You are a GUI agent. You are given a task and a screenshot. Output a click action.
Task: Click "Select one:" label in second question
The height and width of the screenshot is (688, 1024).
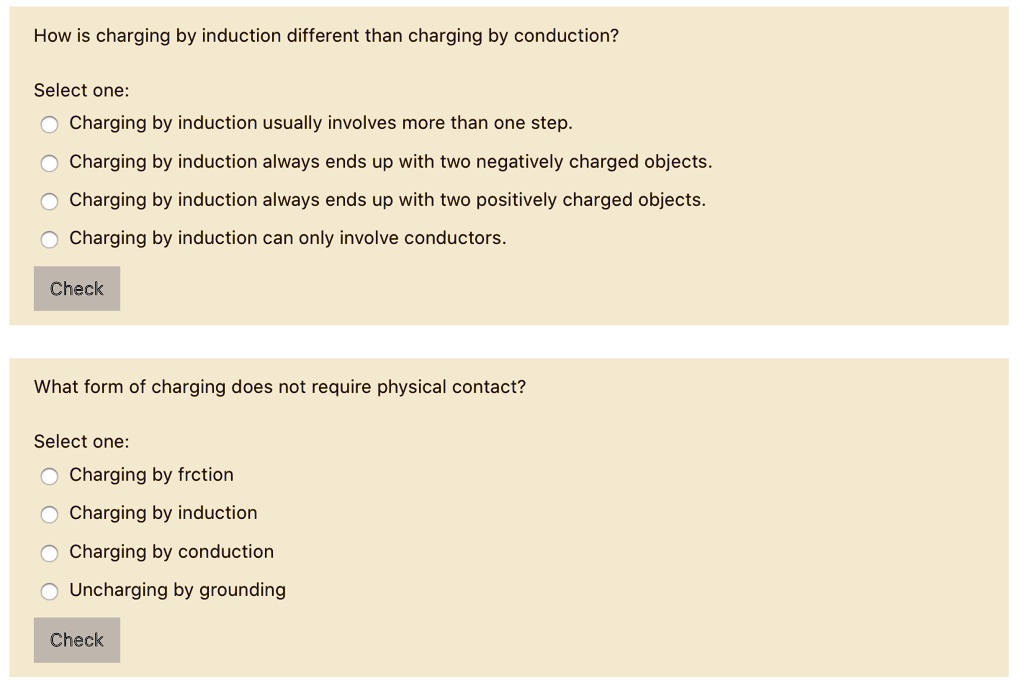(x=81, y=441)
